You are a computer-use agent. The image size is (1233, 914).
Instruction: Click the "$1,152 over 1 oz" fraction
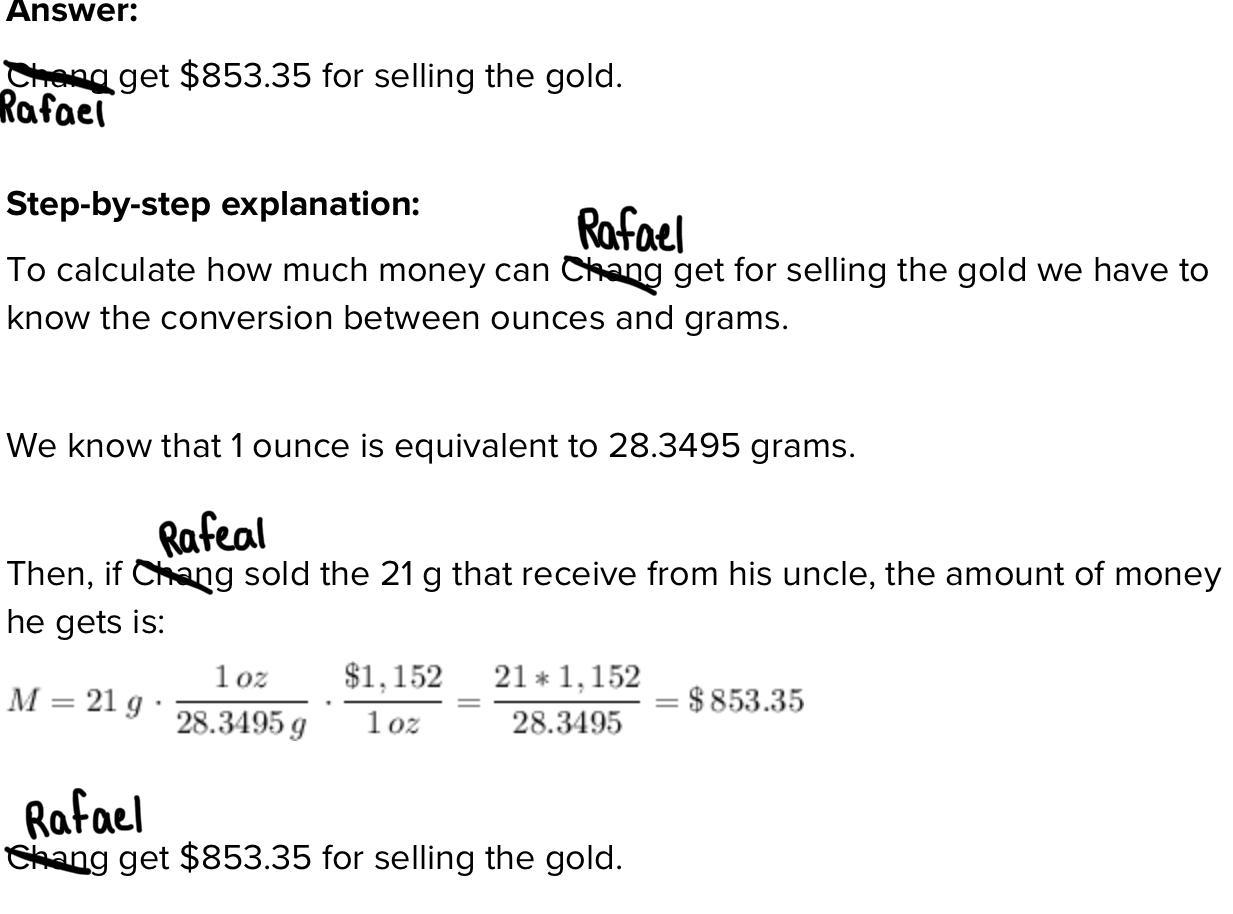click(x=392, y=699)
